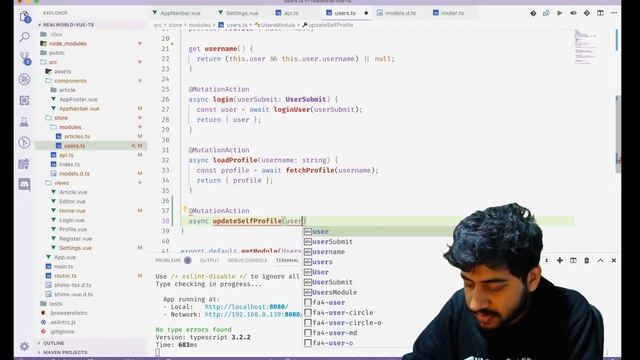This screenshot has height=360, width=640.
Task: Open the localhost:8080 link in terminal
Action: (x=246, y=307)
